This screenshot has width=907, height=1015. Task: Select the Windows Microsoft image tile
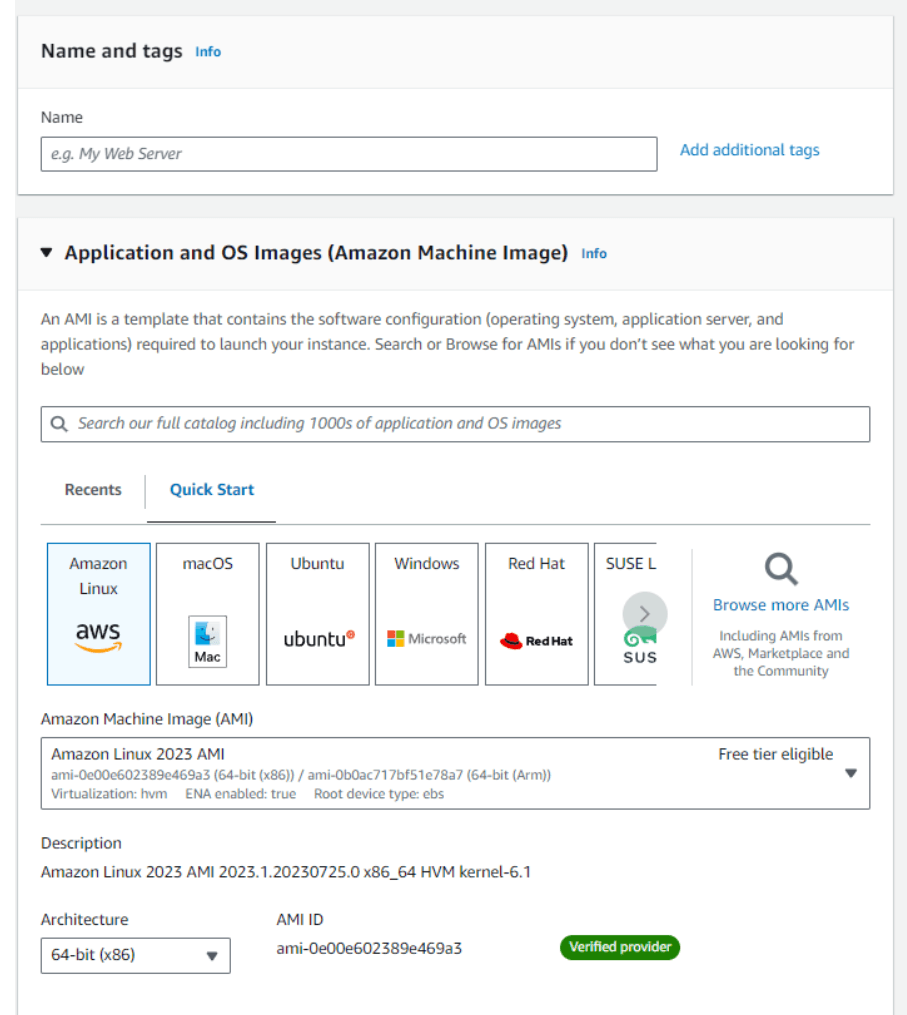(x=426, y=613)
